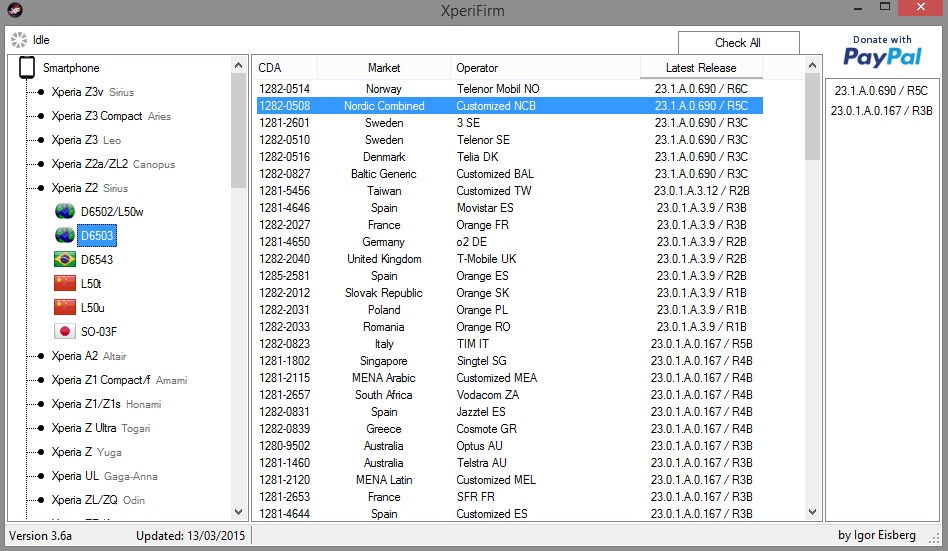Click the Check All button
The height and width of the screenshot is (551, 948).
pos(738,43)
